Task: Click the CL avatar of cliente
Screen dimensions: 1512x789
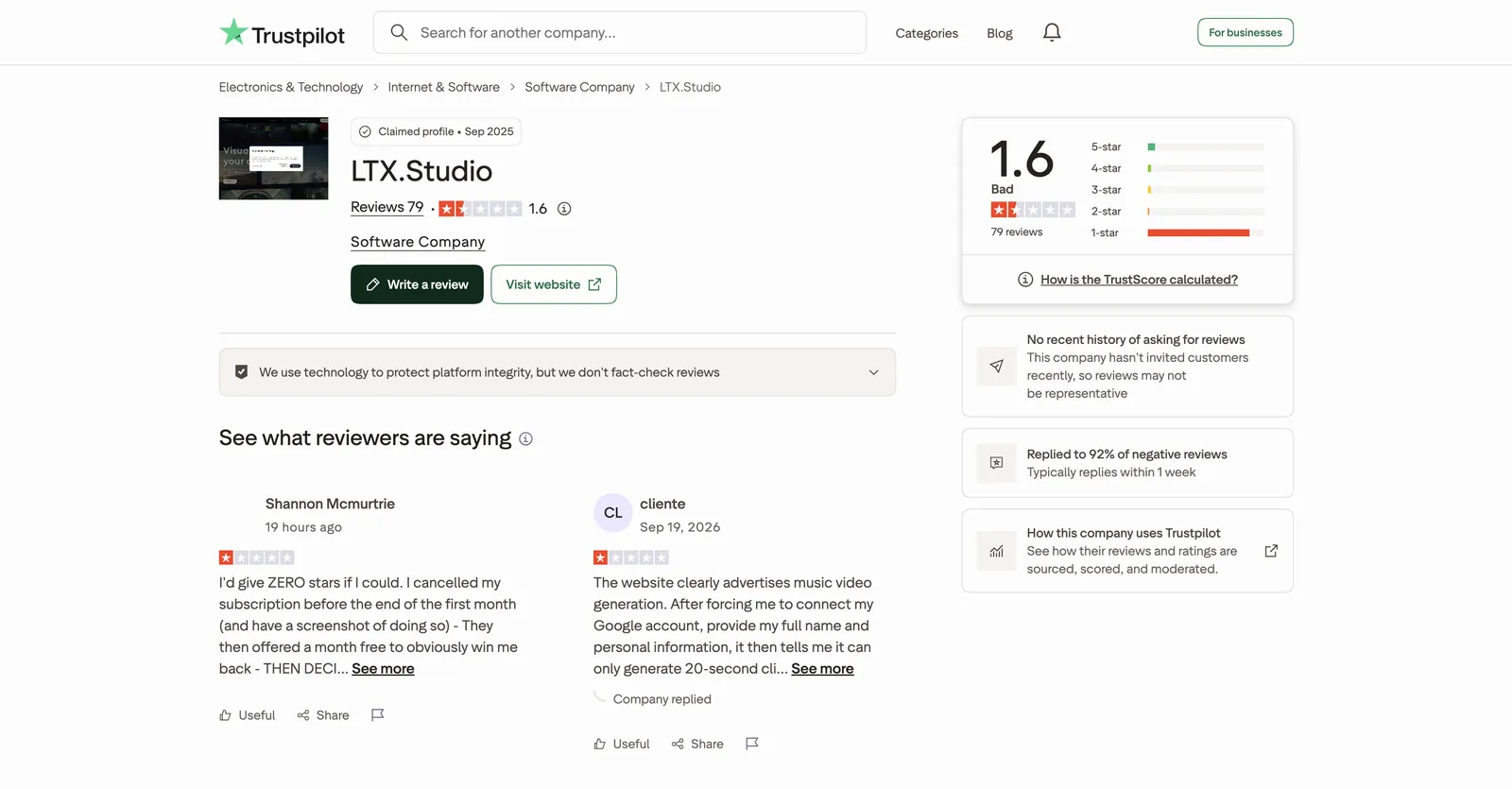Action: [613, 513]
